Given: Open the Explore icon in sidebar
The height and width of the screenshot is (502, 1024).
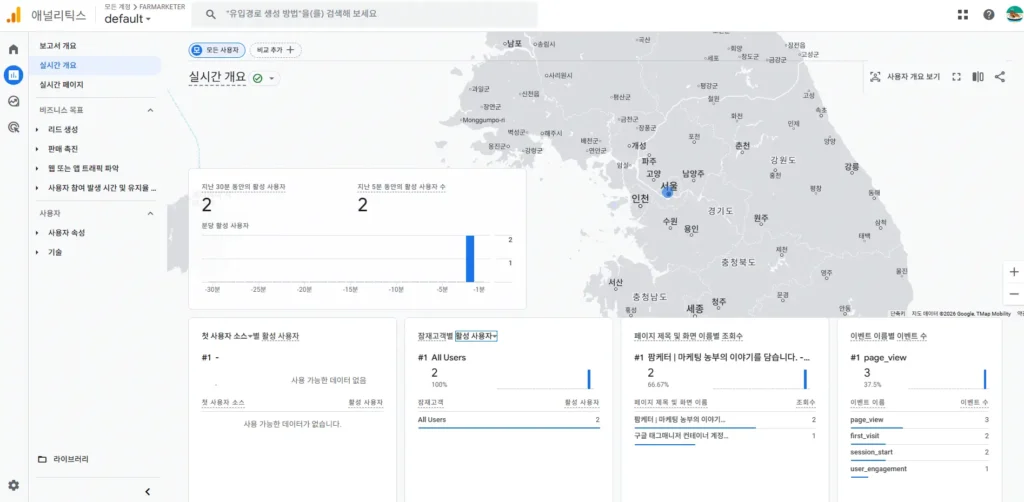Looking at the screenshot, I should 14,101.
